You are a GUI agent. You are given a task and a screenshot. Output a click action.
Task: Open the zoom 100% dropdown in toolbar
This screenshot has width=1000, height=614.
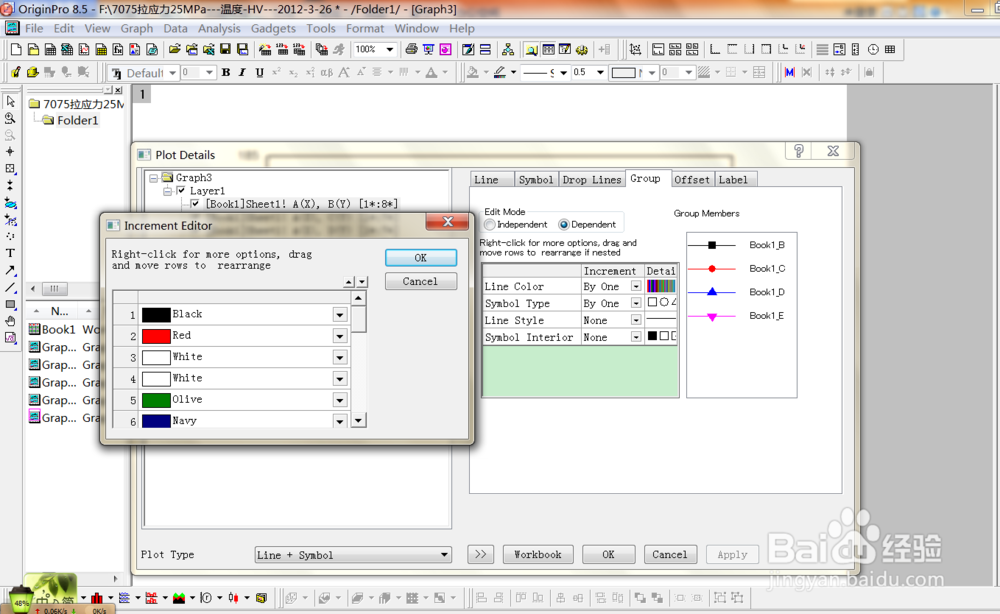[x=390, y=49]
